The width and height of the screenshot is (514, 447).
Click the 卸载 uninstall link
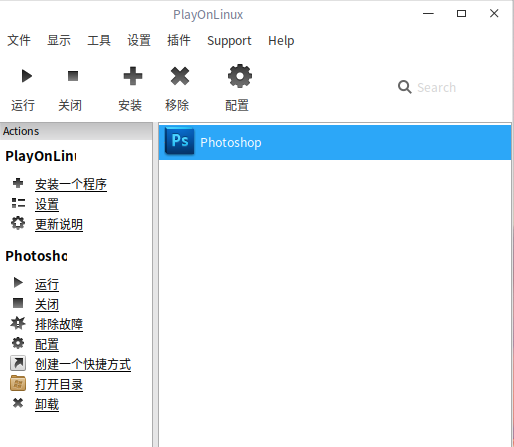coord(47,404)
